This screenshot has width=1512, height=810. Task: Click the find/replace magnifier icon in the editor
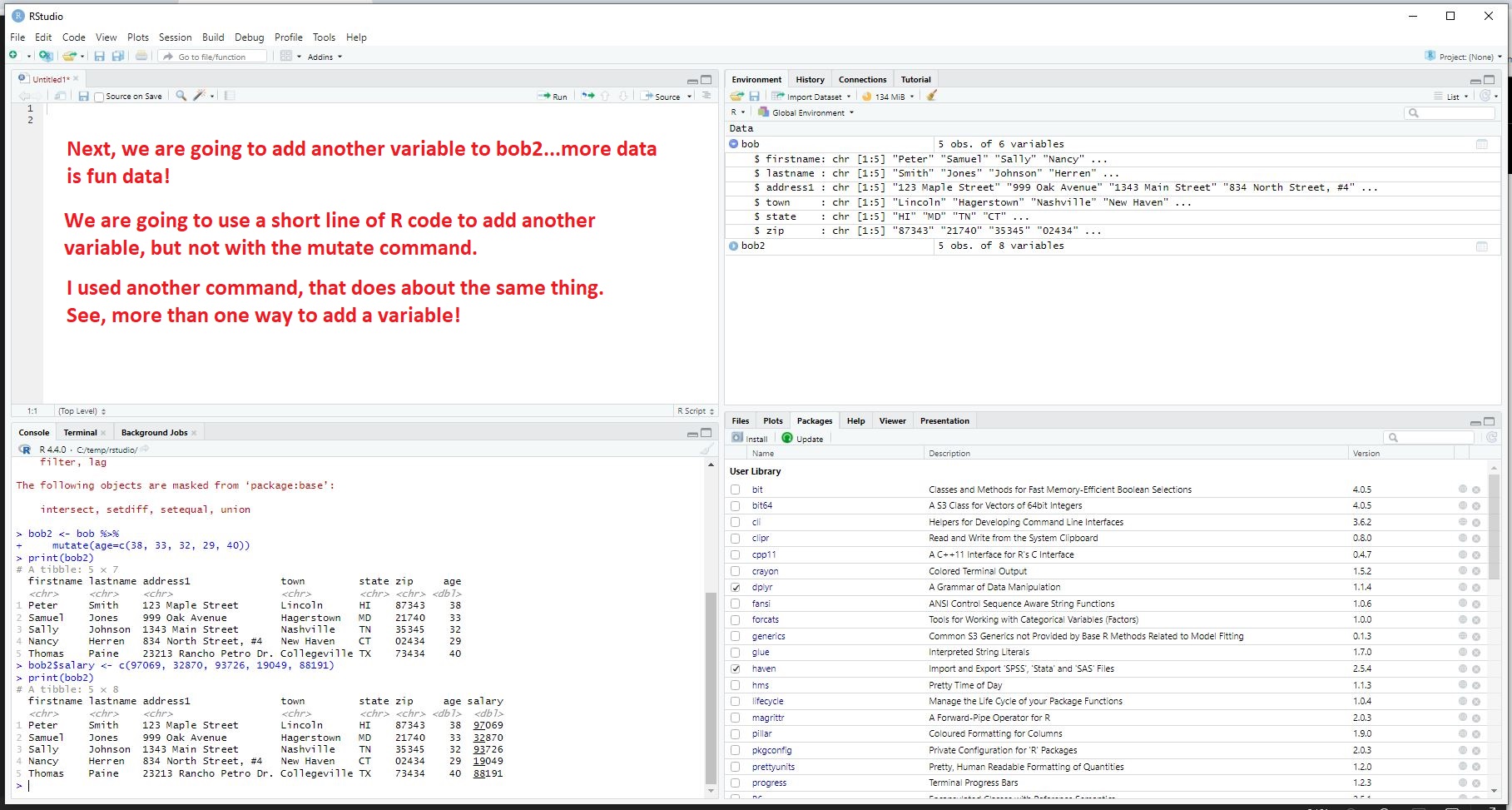181,96
